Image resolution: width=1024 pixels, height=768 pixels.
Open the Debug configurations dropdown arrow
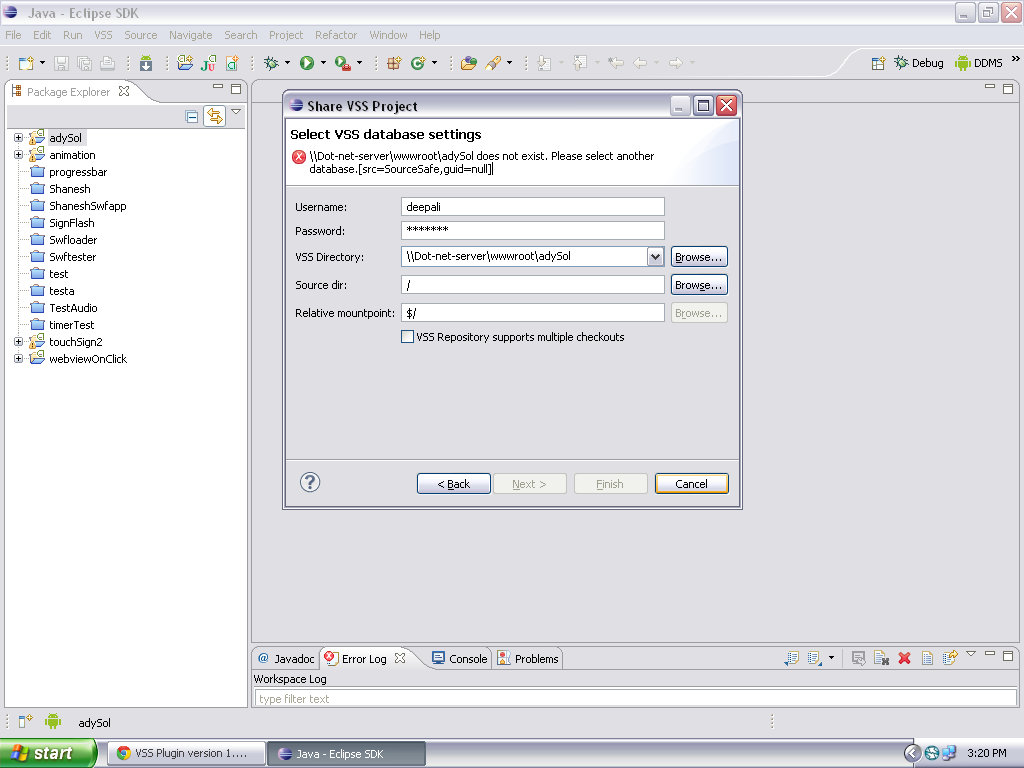coord(287,63)
